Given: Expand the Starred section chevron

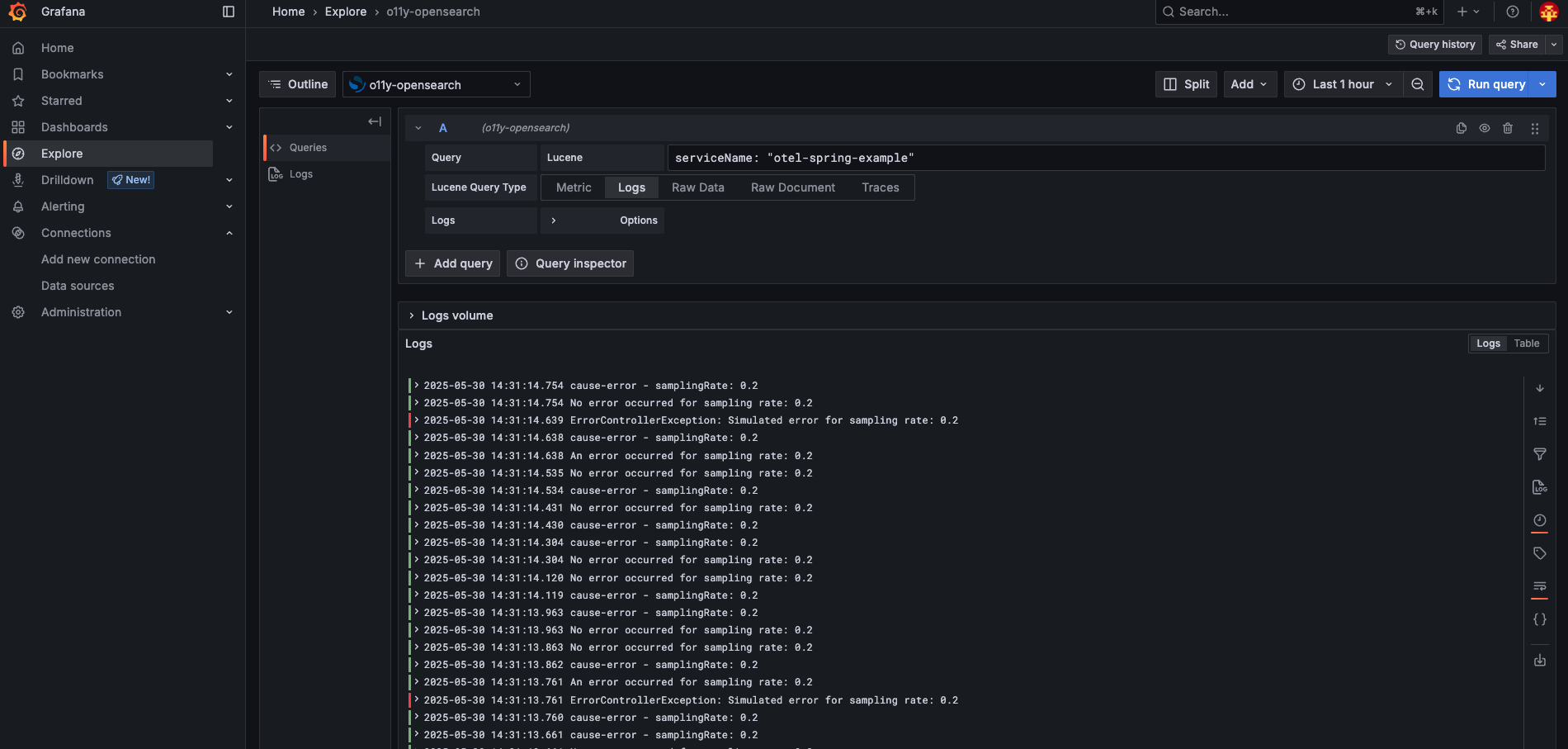Looking at the screenshot, I should click(x=229, y=101).
